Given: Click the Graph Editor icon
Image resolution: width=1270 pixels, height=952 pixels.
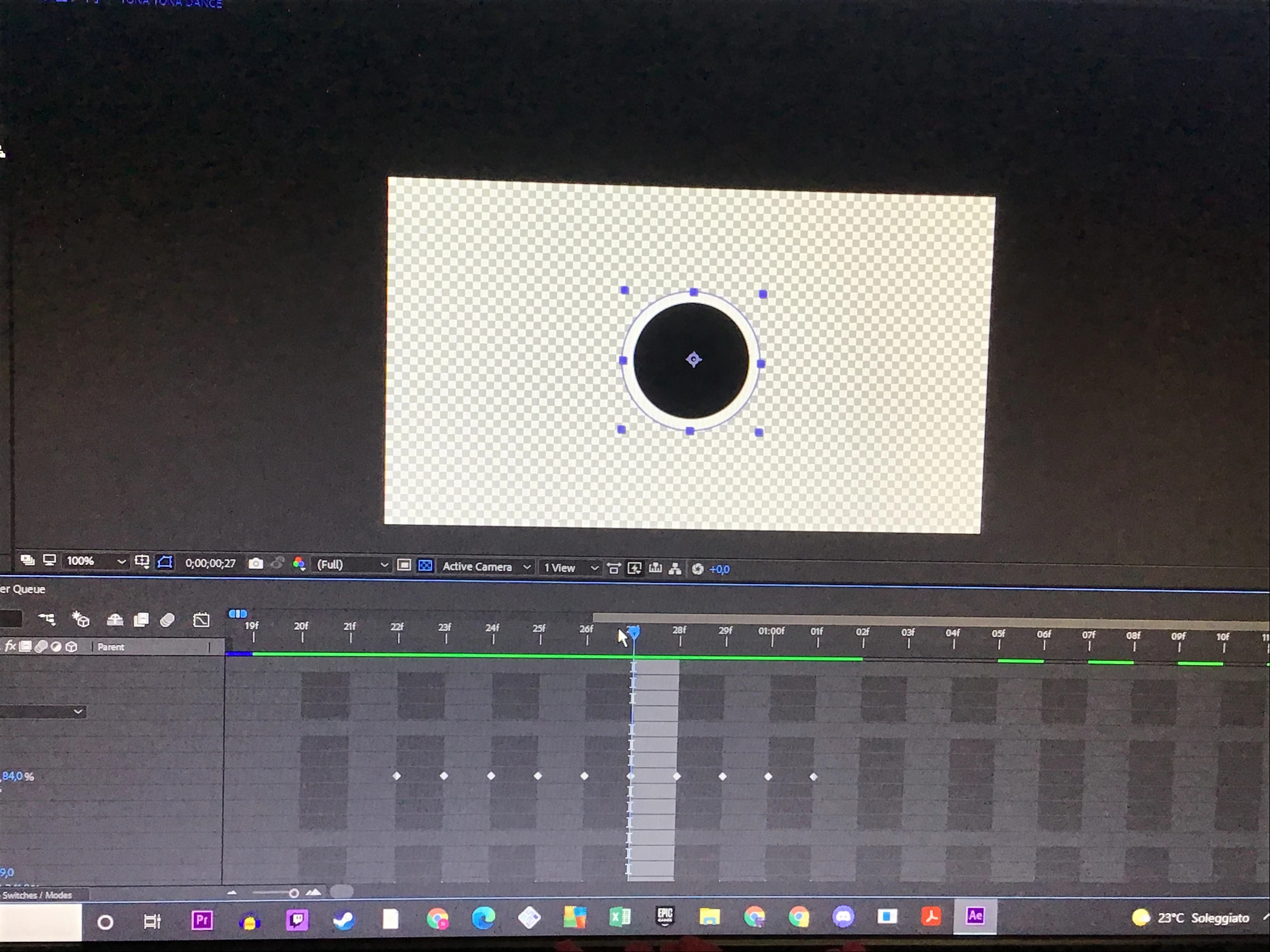Looking at the screenshot, I should point(201,620).
